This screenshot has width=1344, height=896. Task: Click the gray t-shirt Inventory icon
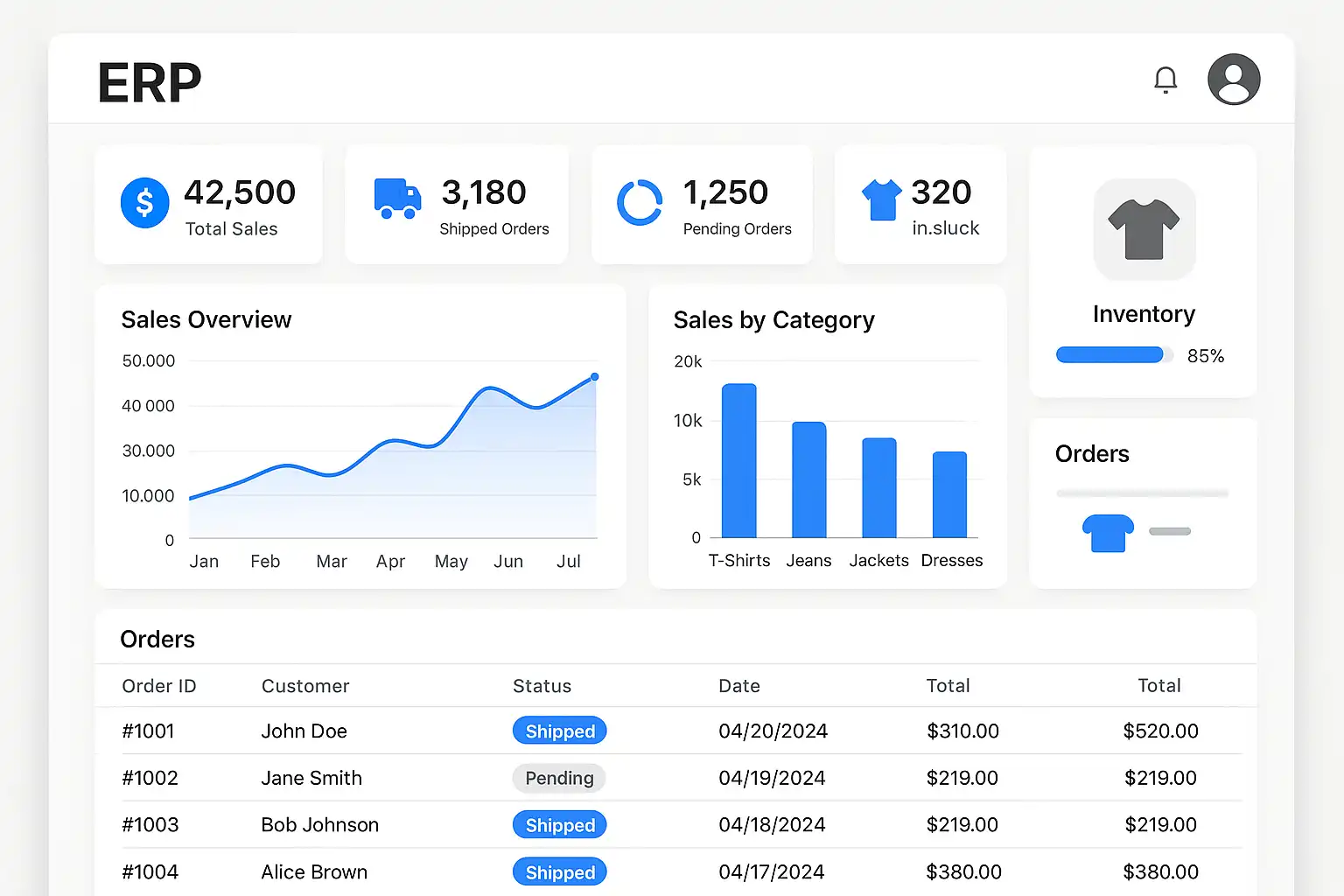click(x=1144, y=229)
